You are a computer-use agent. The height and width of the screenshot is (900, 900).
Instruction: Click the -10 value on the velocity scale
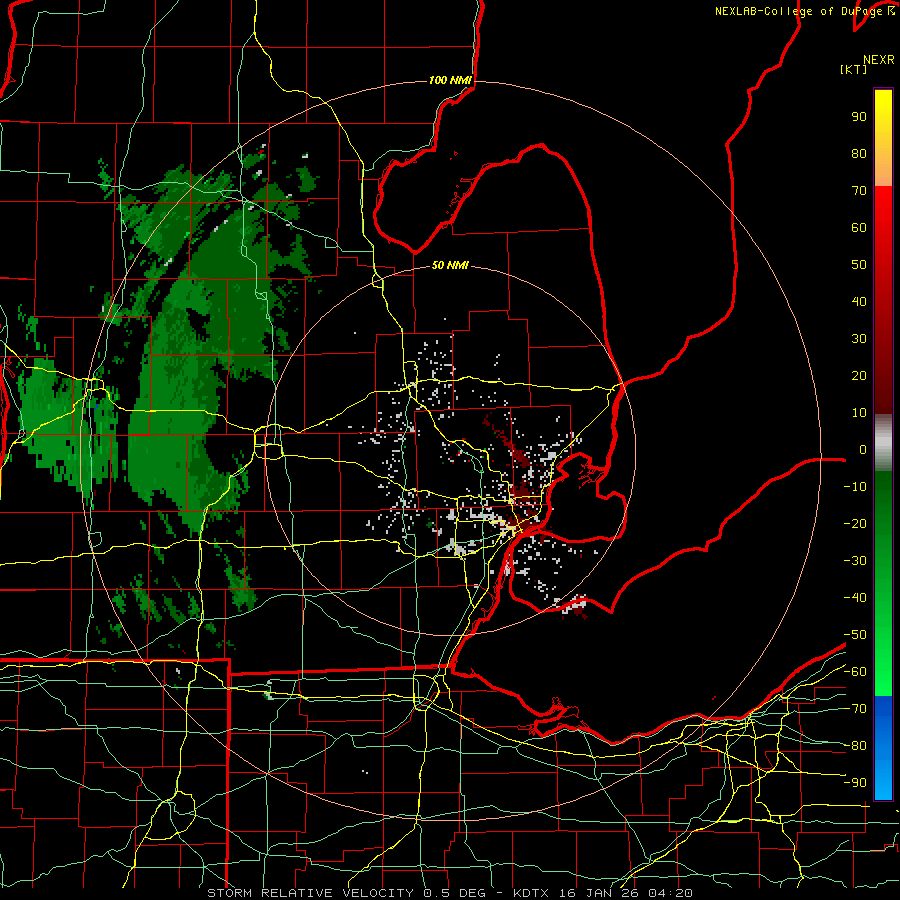(x=855, y=487)
